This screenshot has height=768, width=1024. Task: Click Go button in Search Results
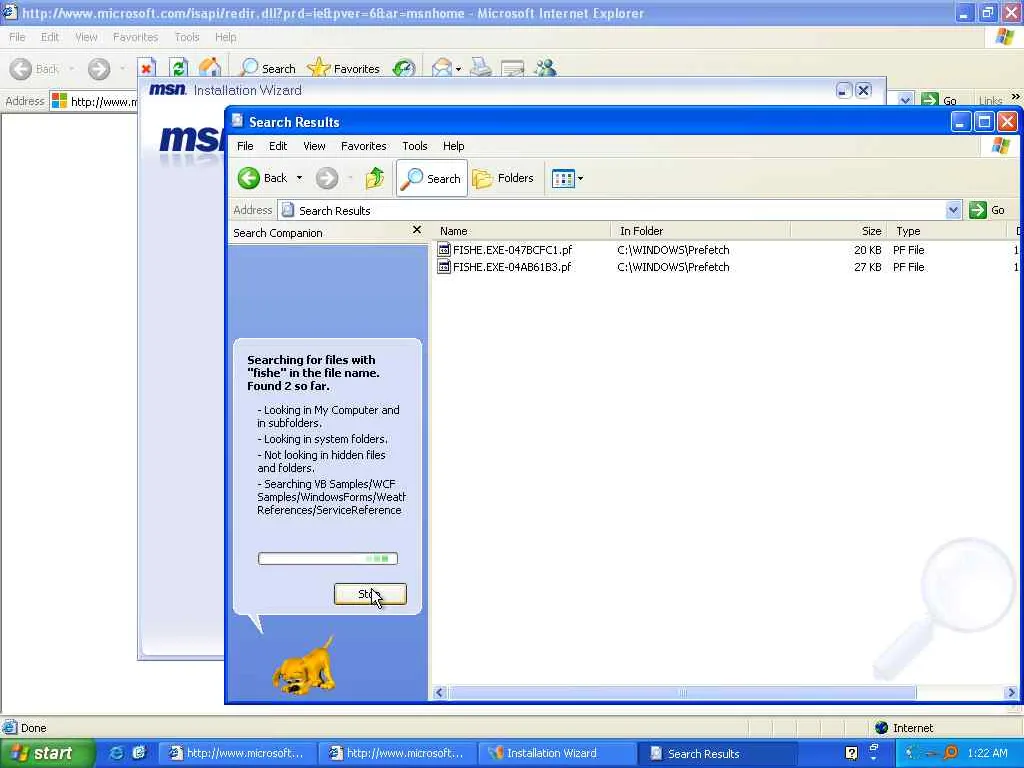(x=987, y=210)
